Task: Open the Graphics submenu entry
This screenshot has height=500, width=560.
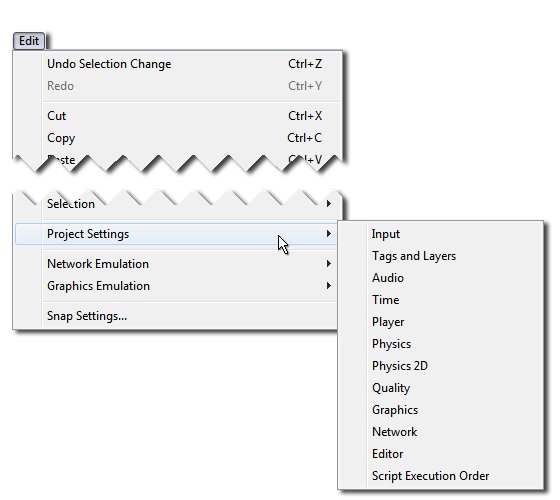Action: pyautogui.click(x=440, y=410)
